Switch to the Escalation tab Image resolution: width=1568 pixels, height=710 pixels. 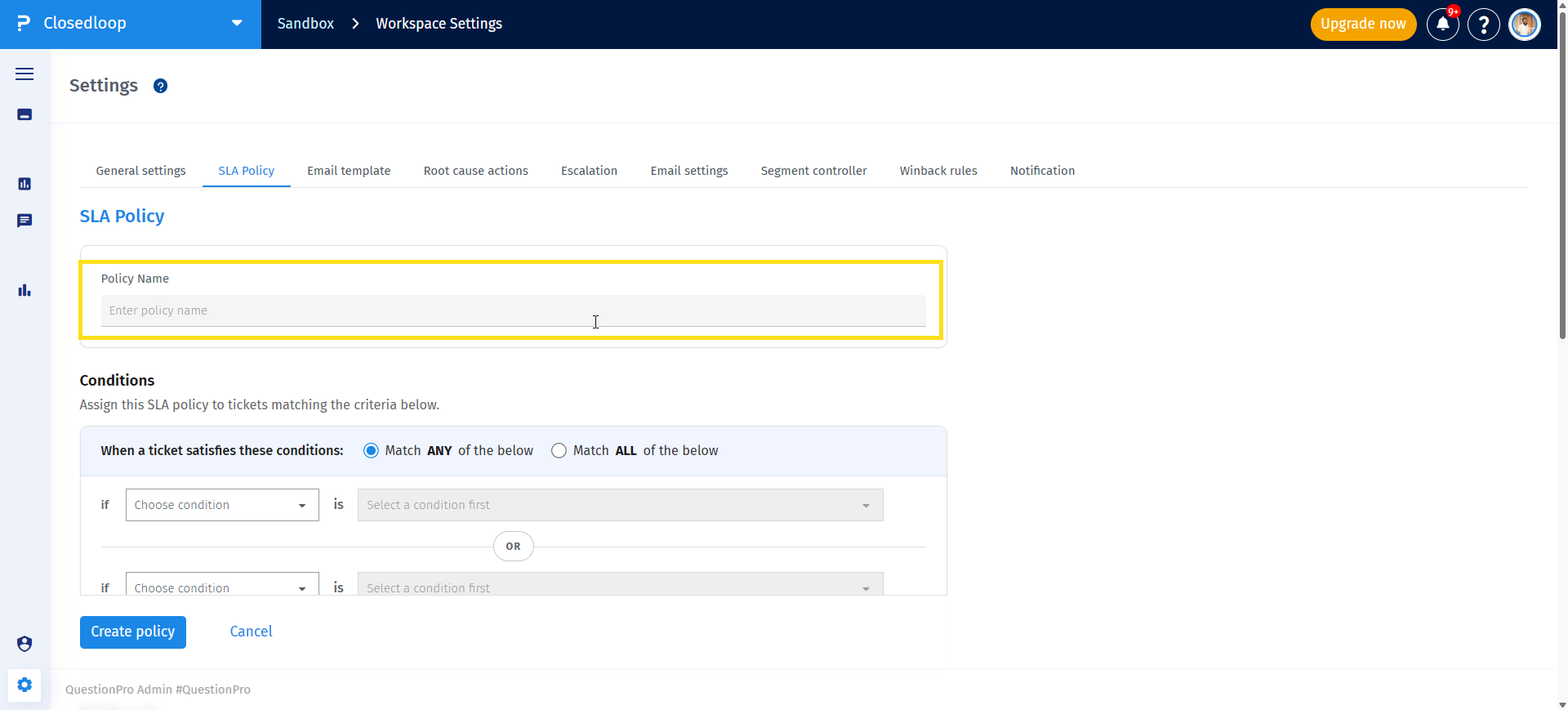tap(589, 171)
